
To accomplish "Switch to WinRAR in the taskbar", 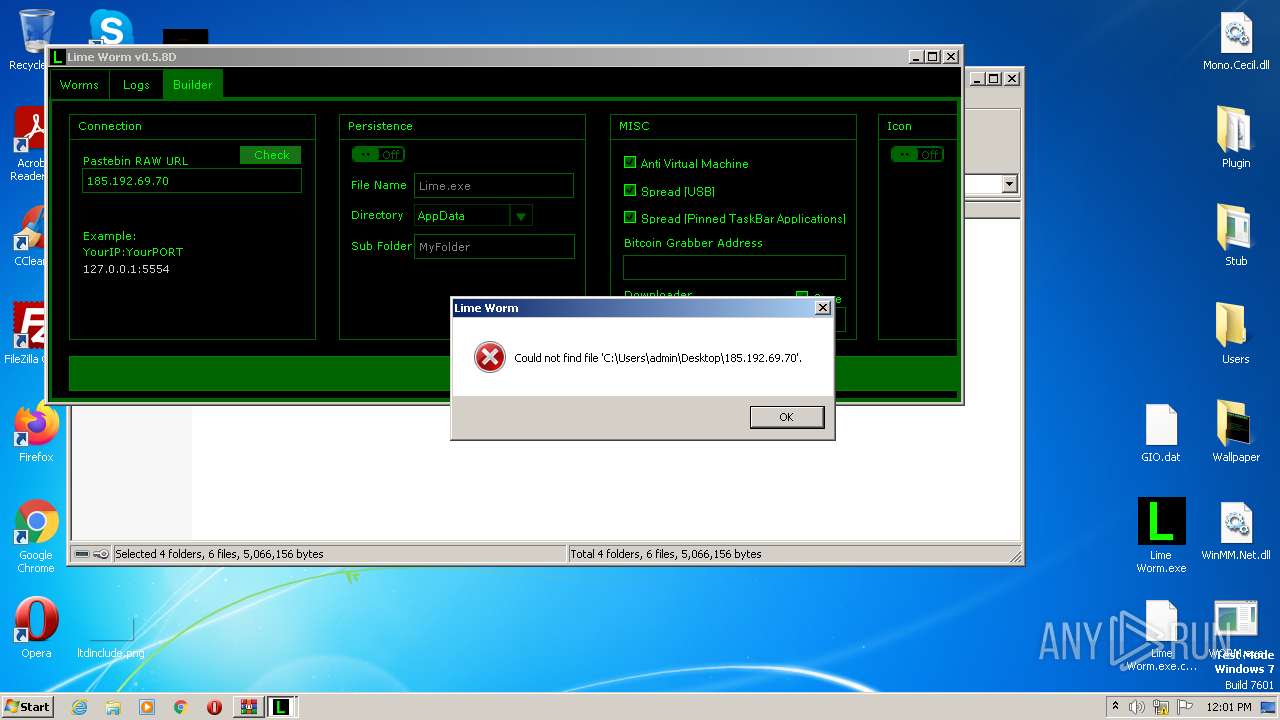I will (248, 707).
